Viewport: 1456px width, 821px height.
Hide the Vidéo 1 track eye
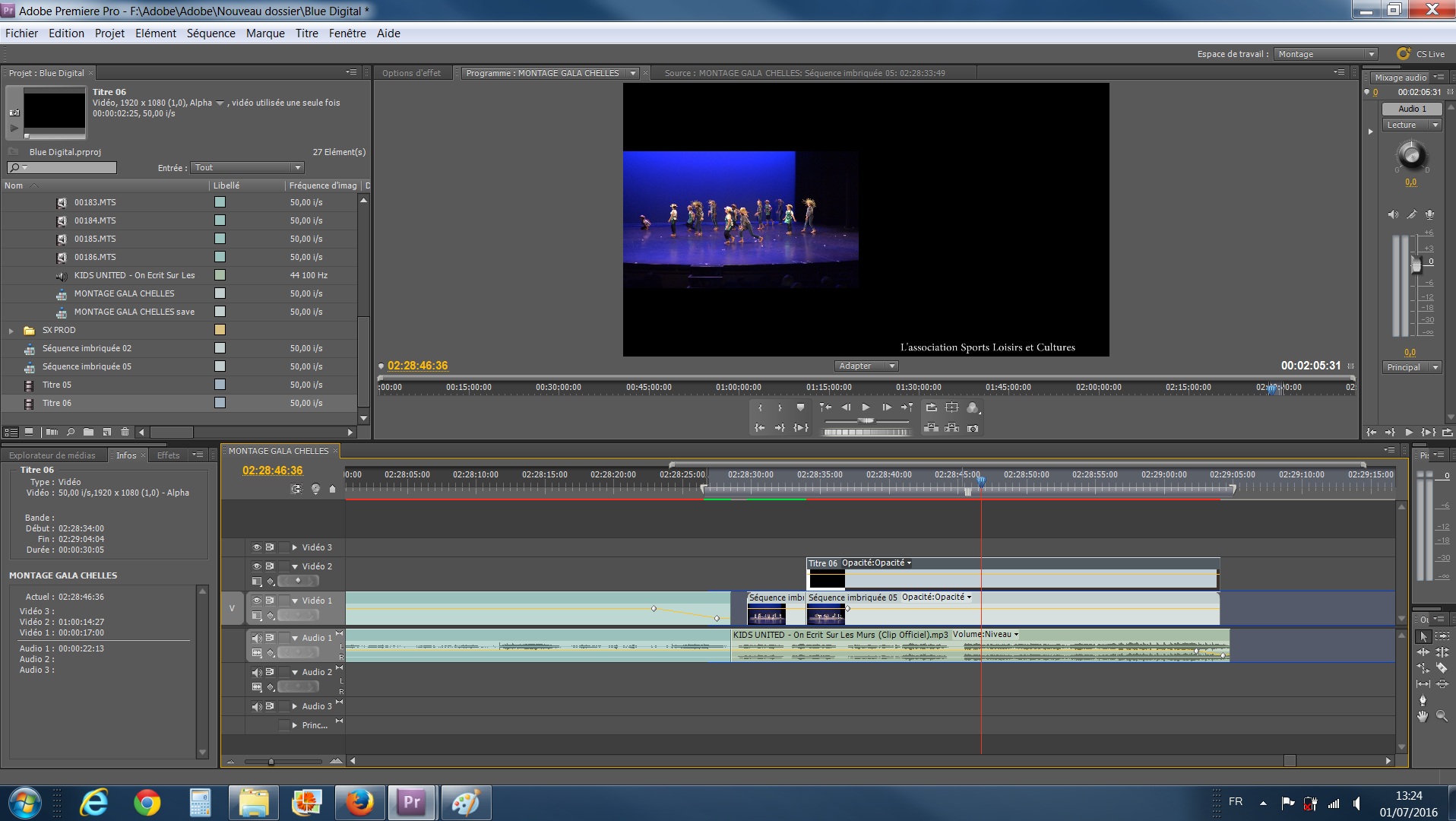[257, 601]
